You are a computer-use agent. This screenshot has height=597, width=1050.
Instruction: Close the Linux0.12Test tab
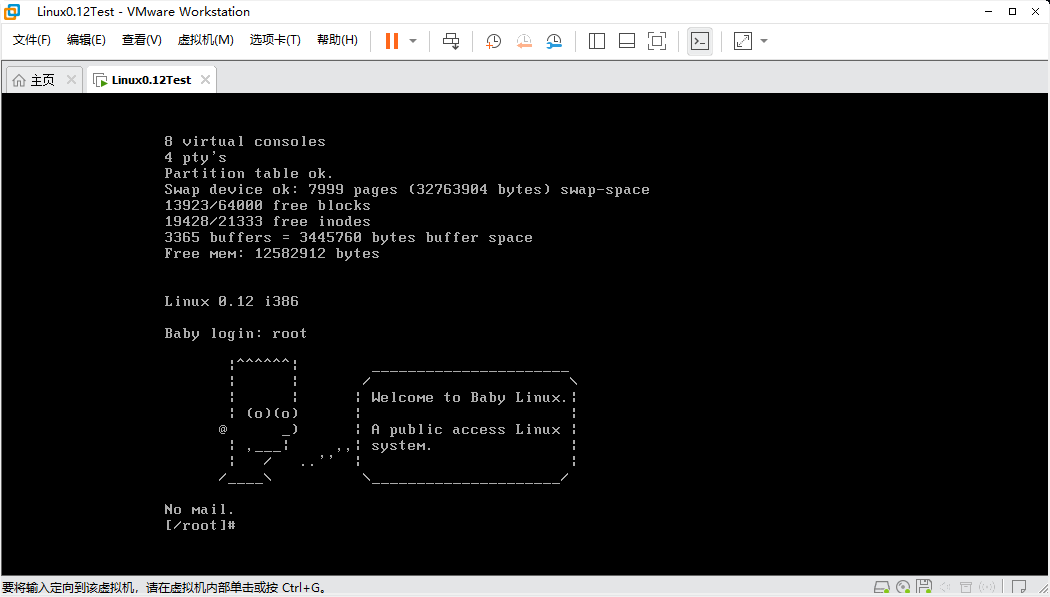[204, 80]
